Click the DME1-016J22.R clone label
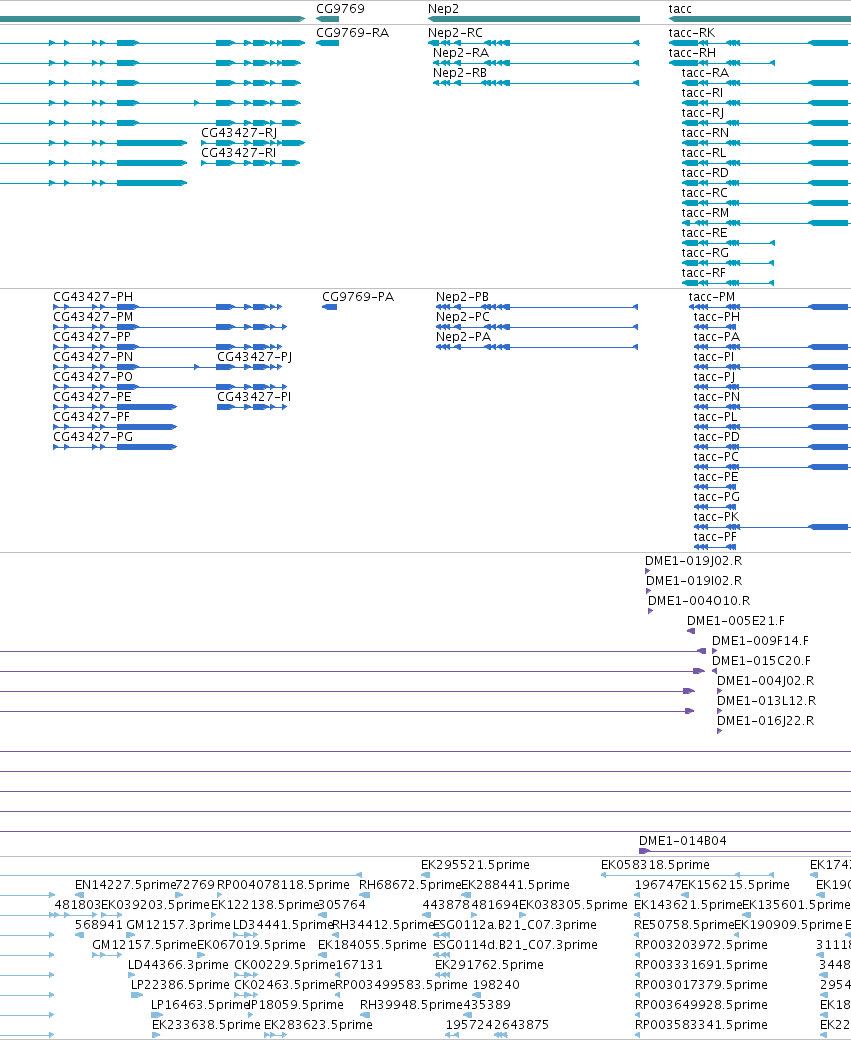Screen dimensions: 851x1040 (765, 720)
